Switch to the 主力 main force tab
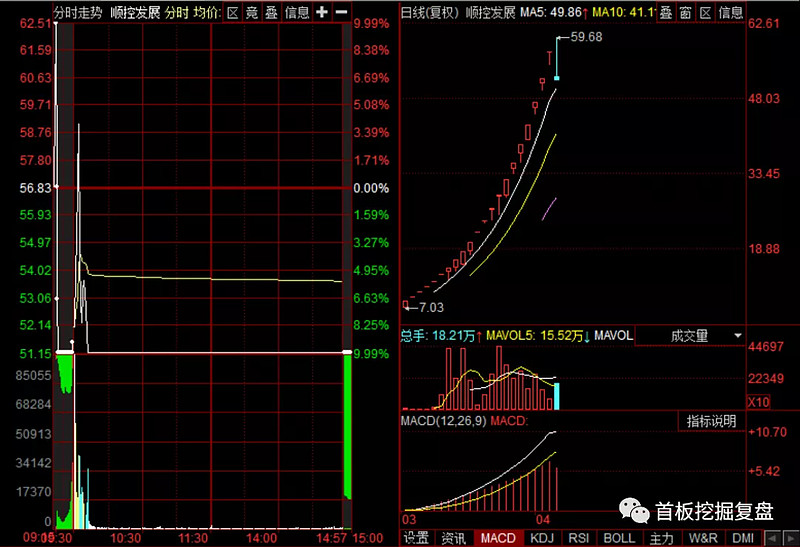The image size is (800, 547). pos(662,538)
